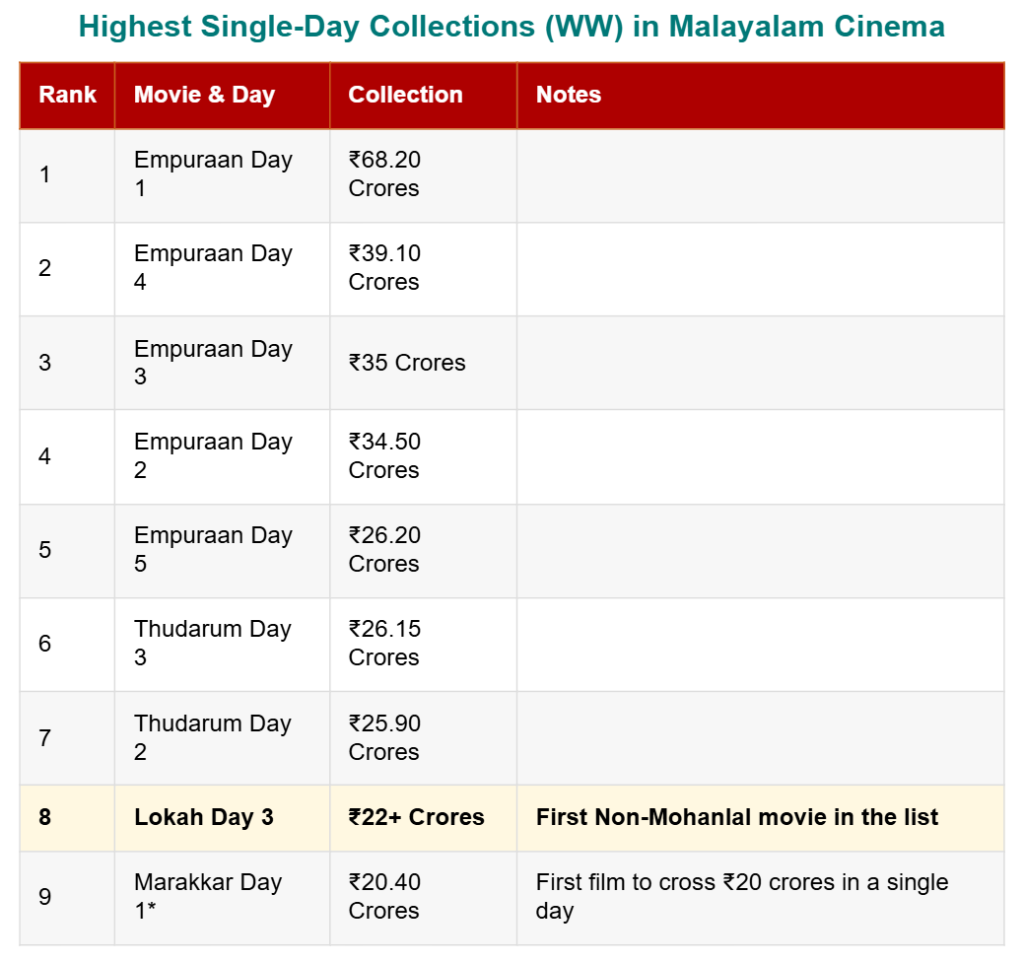Image resolution: width=1024 pixels, height=963 pixels.
Task: Click the First Non-Mohanlal movie note
Action: [737, 817]
